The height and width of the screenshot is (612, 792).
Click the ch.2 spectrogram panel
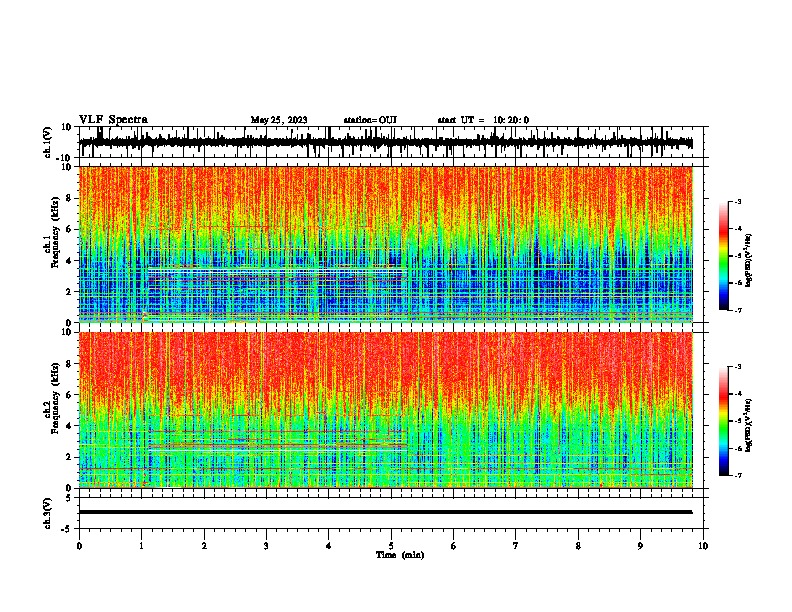(x=385, y=410)
